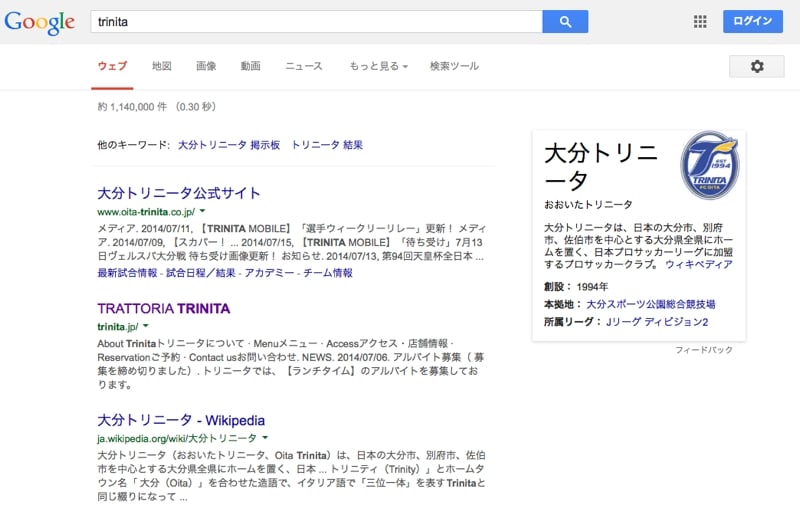Switch to the 地図 tab

click(162, 66)
